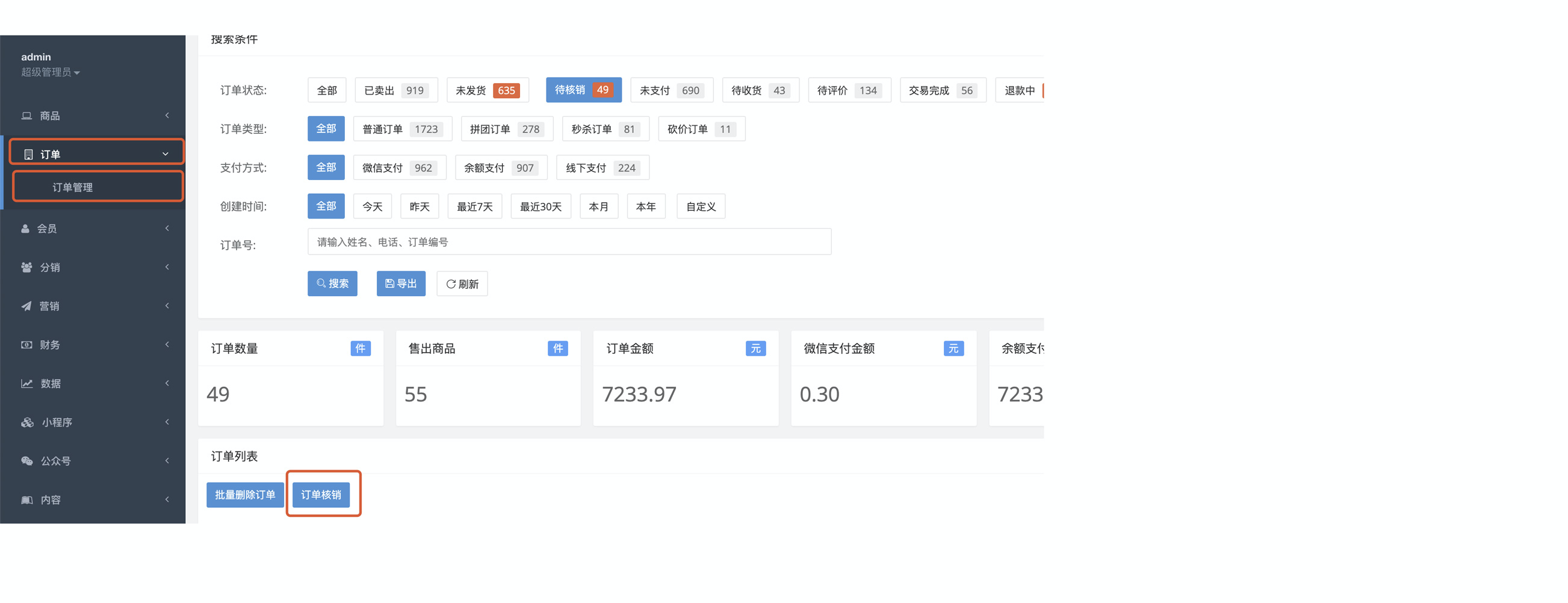Expand the 数据 menu chevron

pos(167,383)
